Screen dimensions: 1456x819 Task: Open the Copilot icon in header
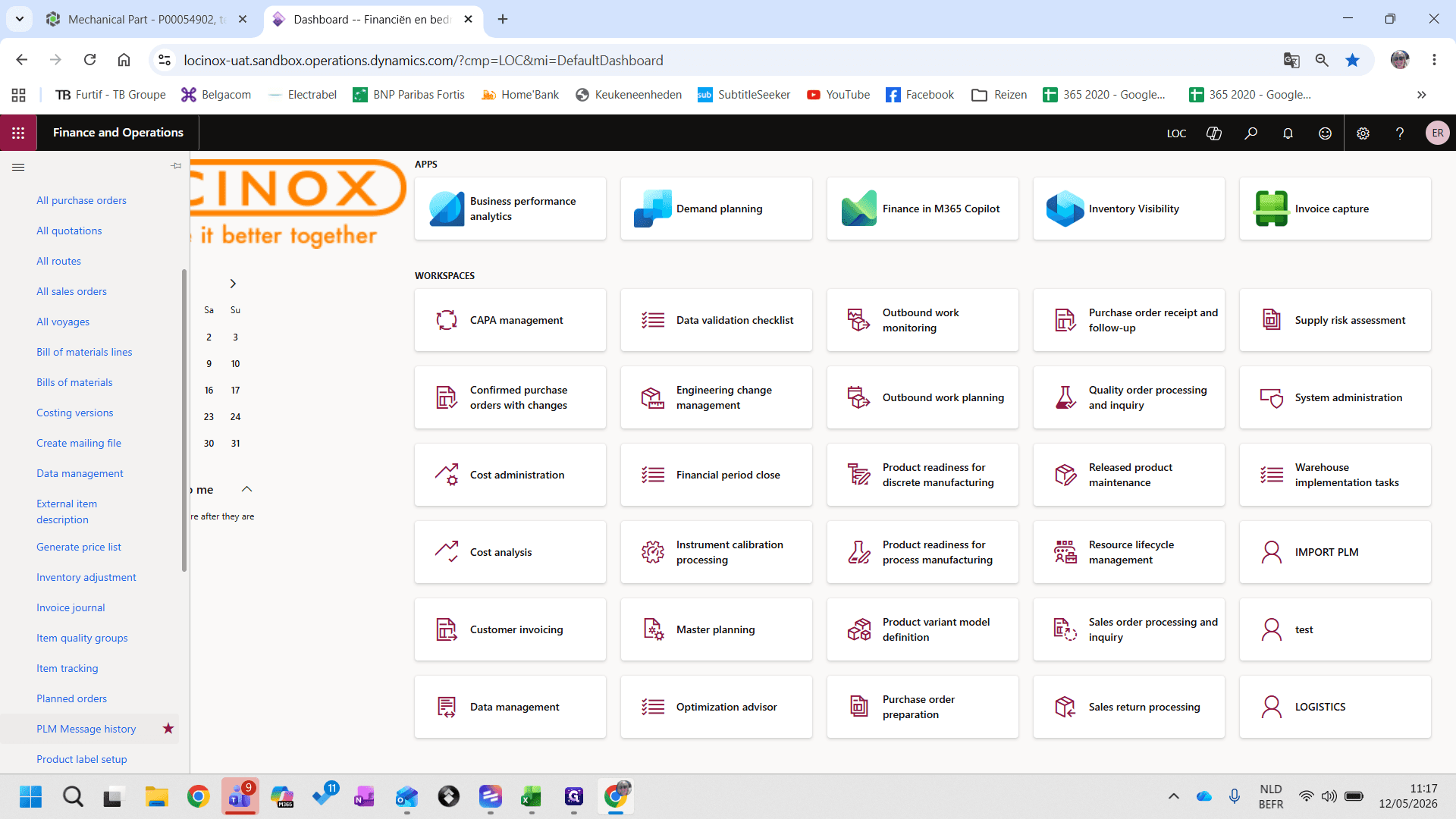pos(1213,133)
